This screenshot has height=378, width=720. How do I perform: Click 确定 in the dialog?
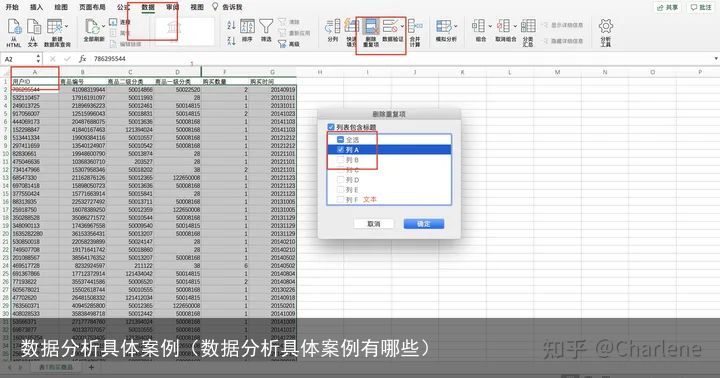(424, 224)
